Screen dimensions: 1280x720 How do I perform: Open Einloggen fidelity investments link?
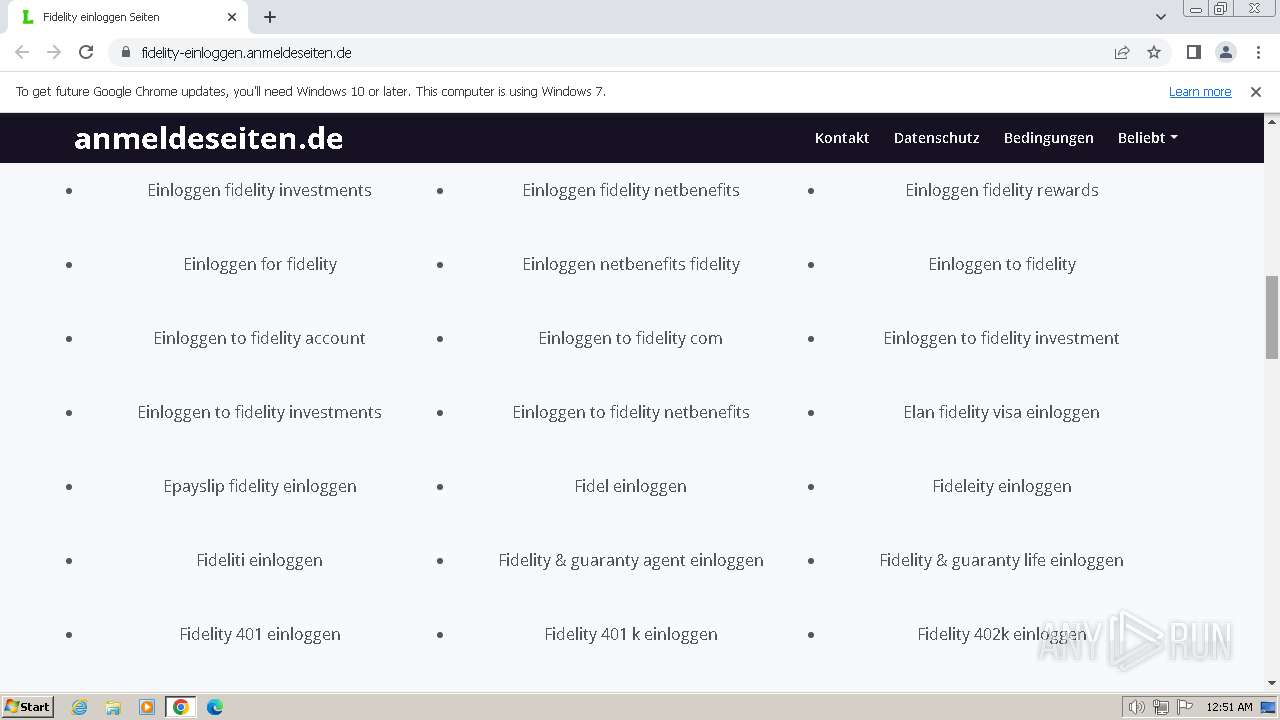(259, 190)
